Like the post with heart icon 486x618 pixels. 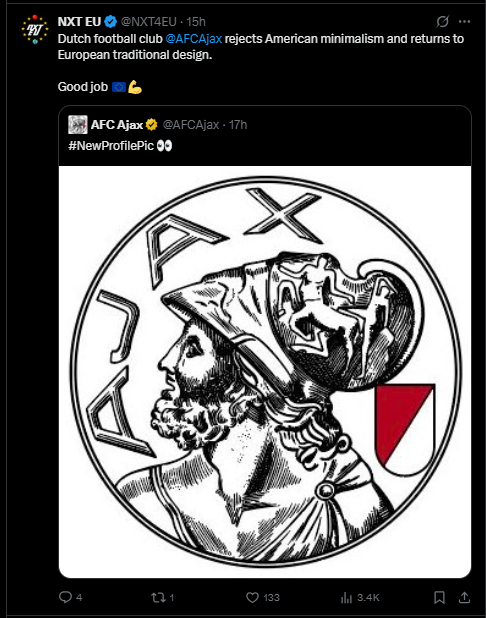(252, 598)
